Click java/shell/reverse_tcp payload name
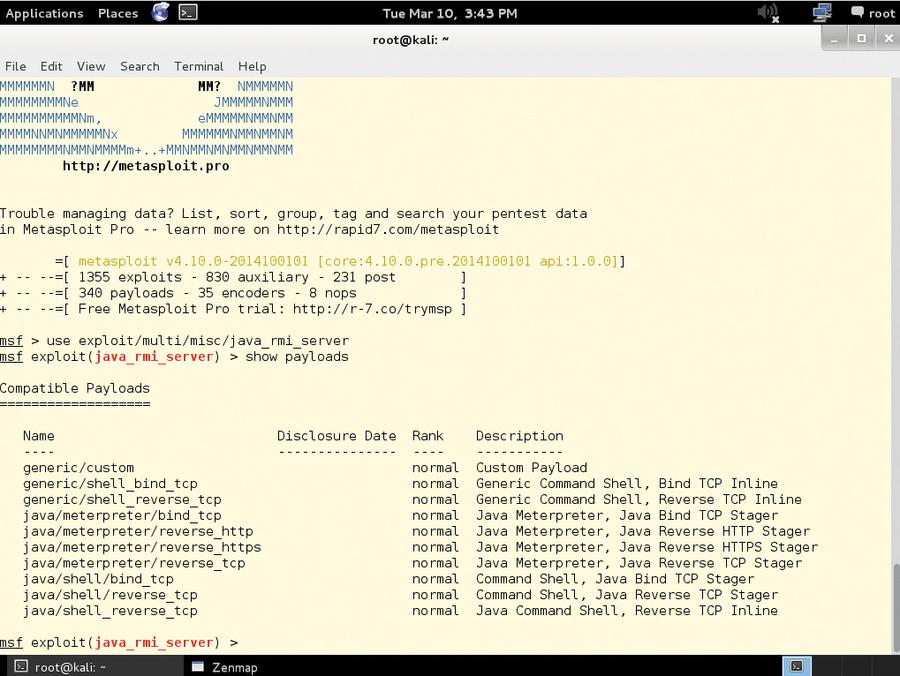 (x=110, y=595)
